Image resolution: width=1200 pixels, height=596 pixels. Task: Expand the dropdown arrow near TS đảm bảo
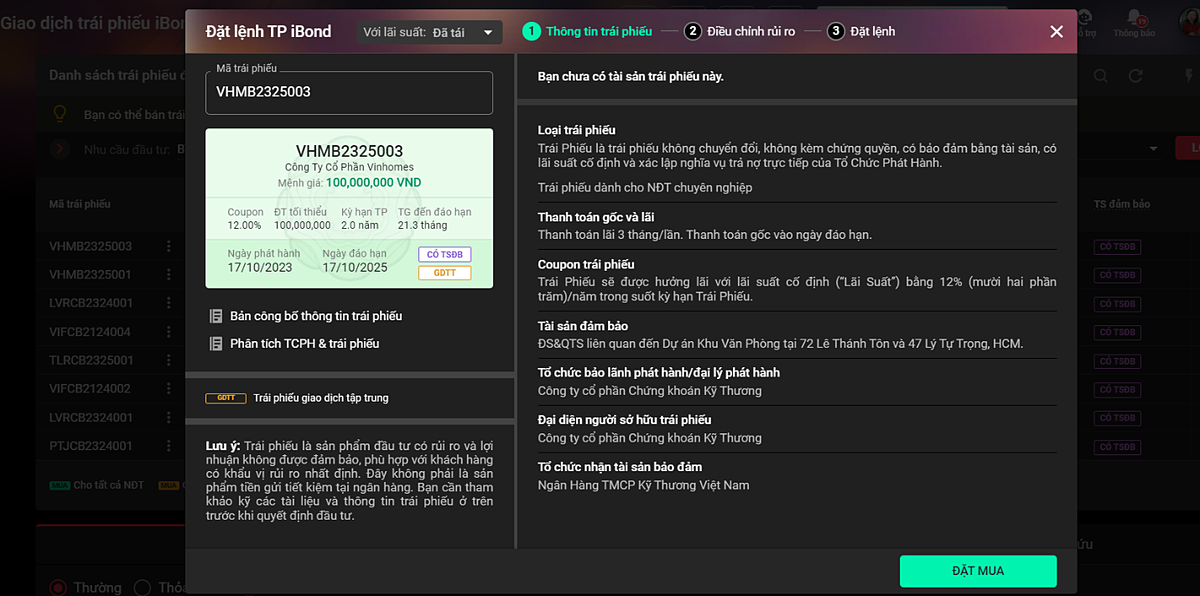tap(1153, 149)
